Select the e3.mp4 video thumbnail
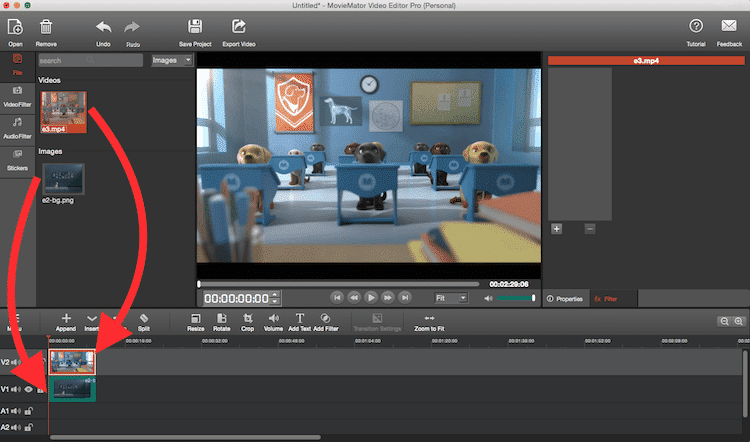Viewport: 750px width, 442px height. 64,112
